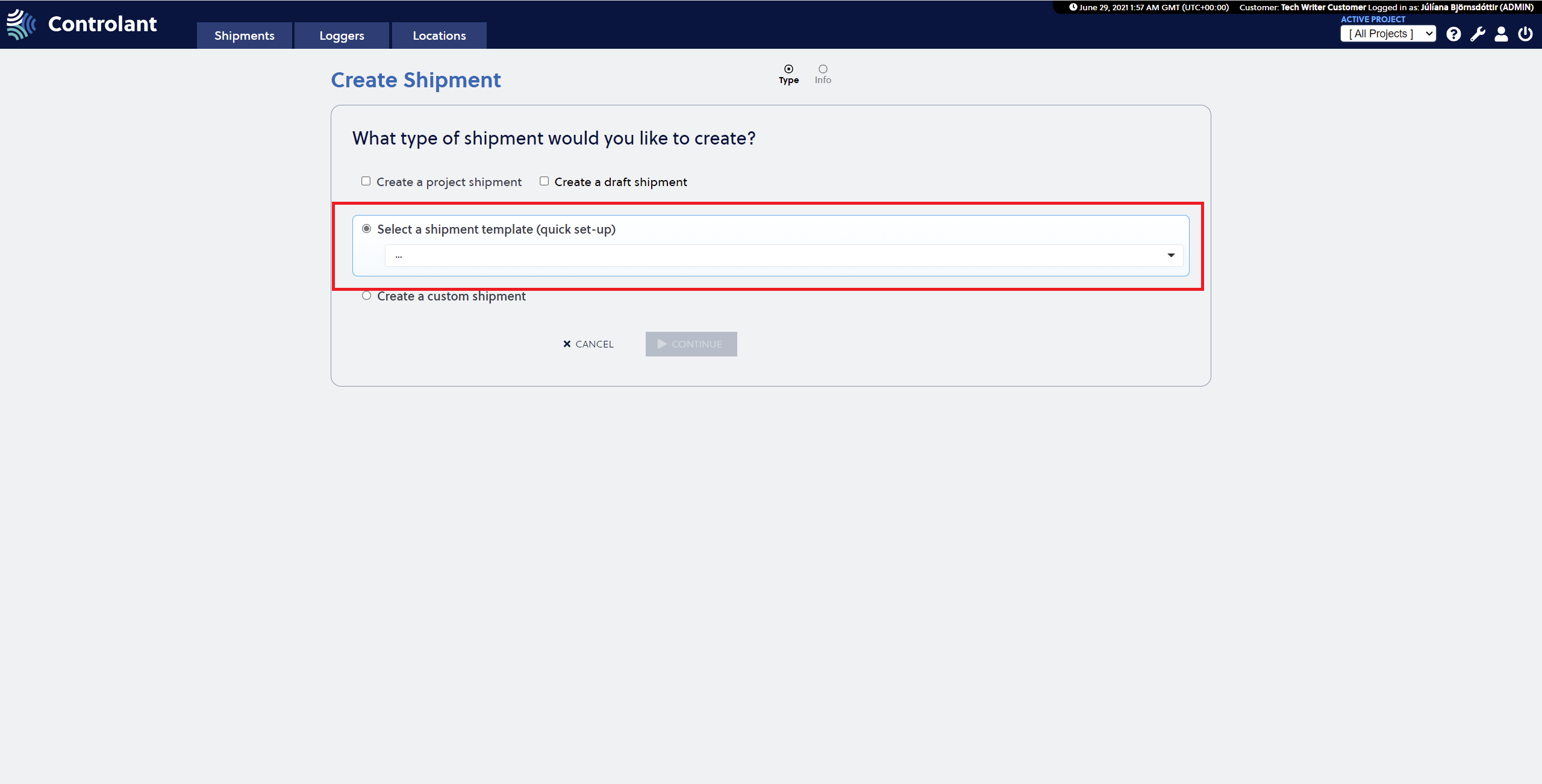Viewport: 1542px width, 784px height.
Task: Click the Info step indicator
Action: click(823, 74)
